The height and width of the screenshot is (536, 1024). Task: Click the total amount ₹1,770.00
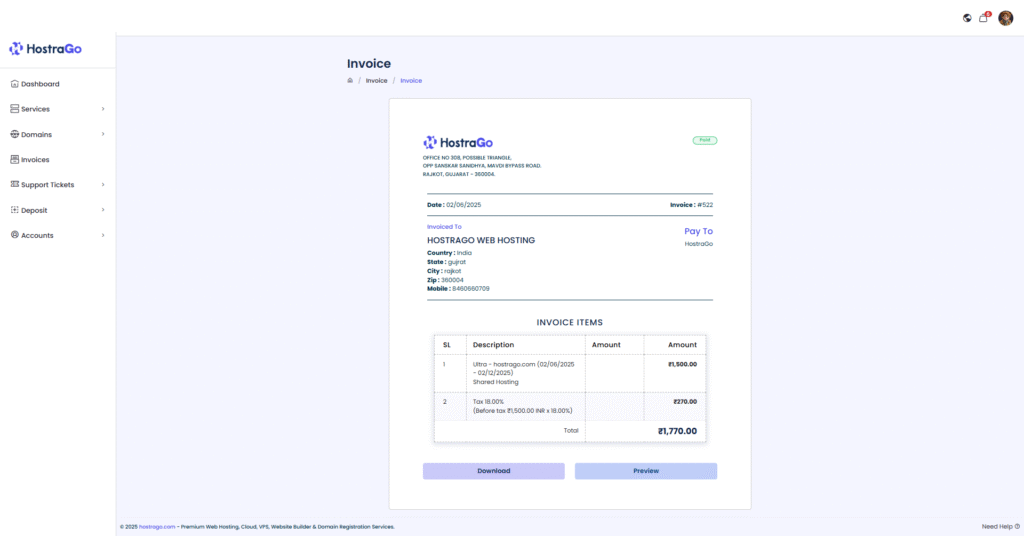(677, 431)
